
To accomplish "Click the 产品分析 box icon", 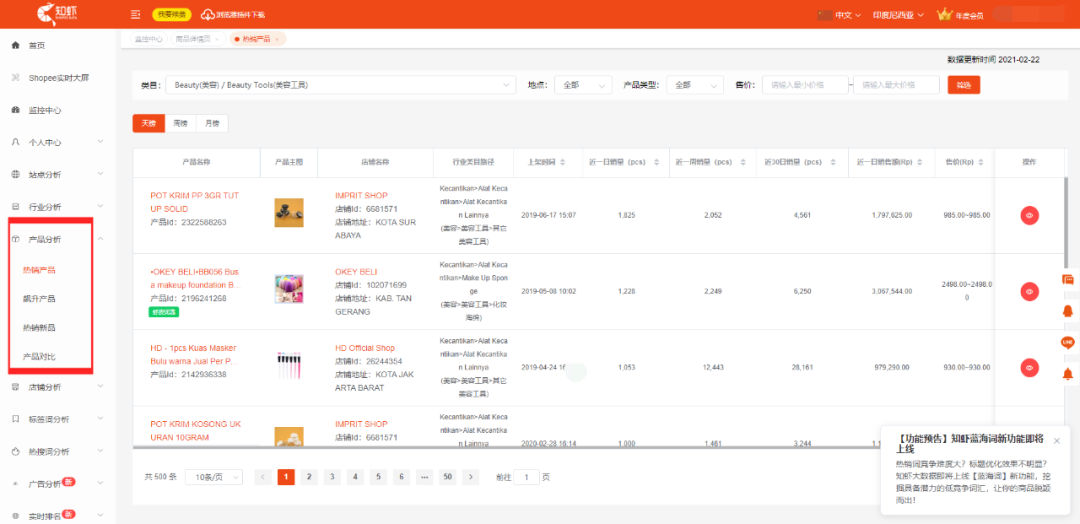I will (16, 240).
